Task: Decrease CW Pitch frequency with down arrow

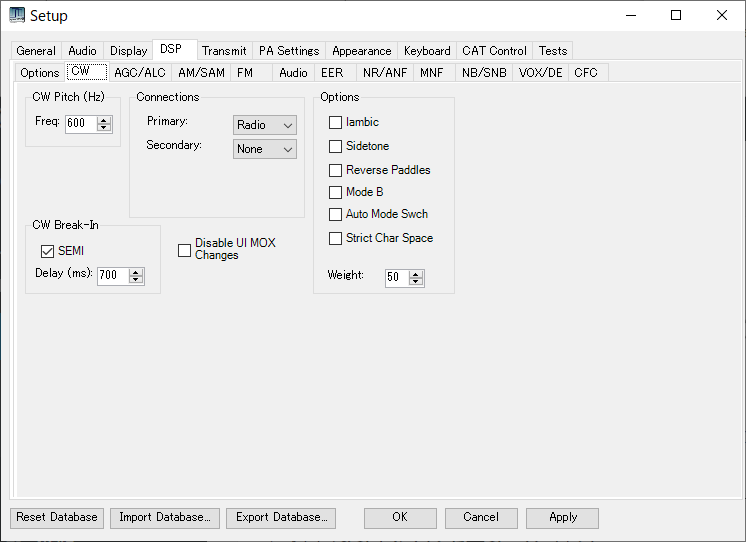Action: pos(104,128)
